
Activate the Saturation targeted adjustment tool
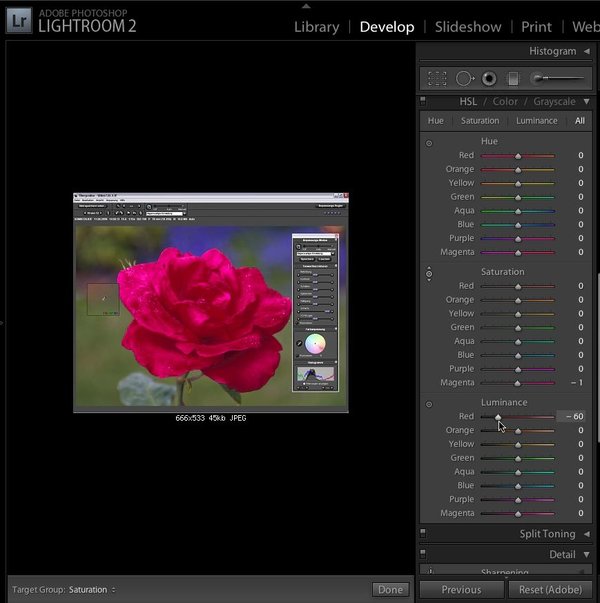coord(429,273)
